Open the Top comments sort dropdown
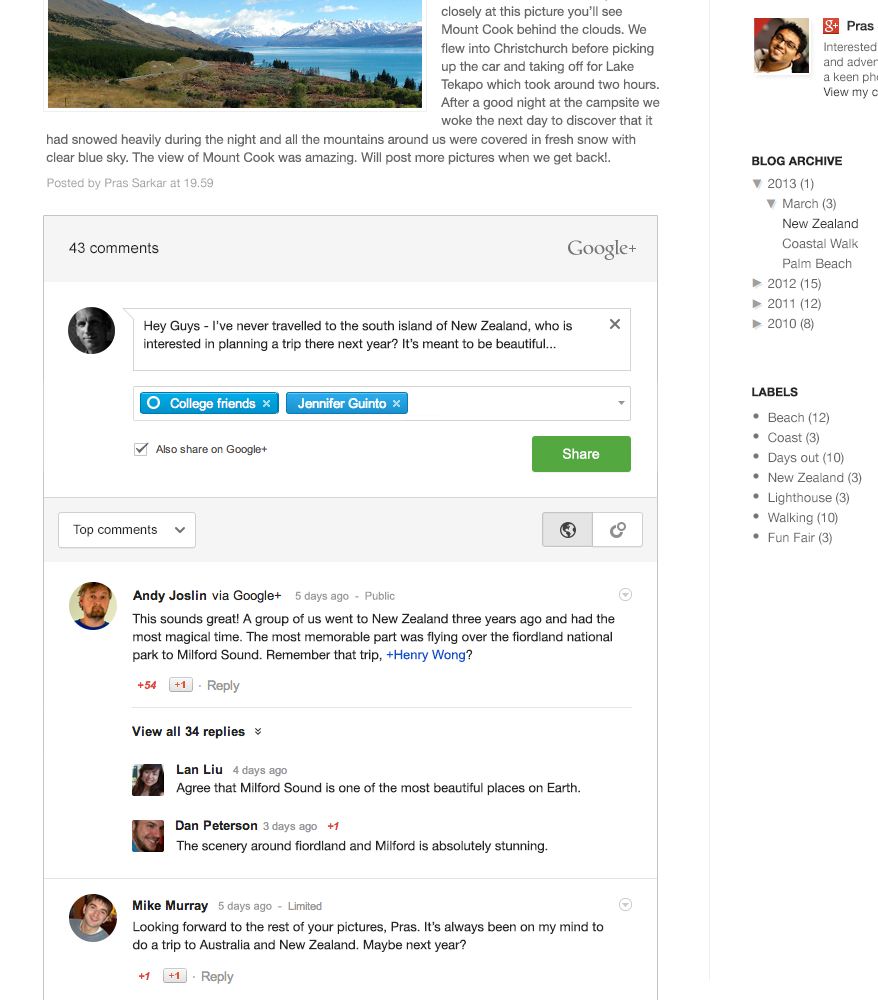Screen dimensions: 878x1000 [x=127, y=530]
